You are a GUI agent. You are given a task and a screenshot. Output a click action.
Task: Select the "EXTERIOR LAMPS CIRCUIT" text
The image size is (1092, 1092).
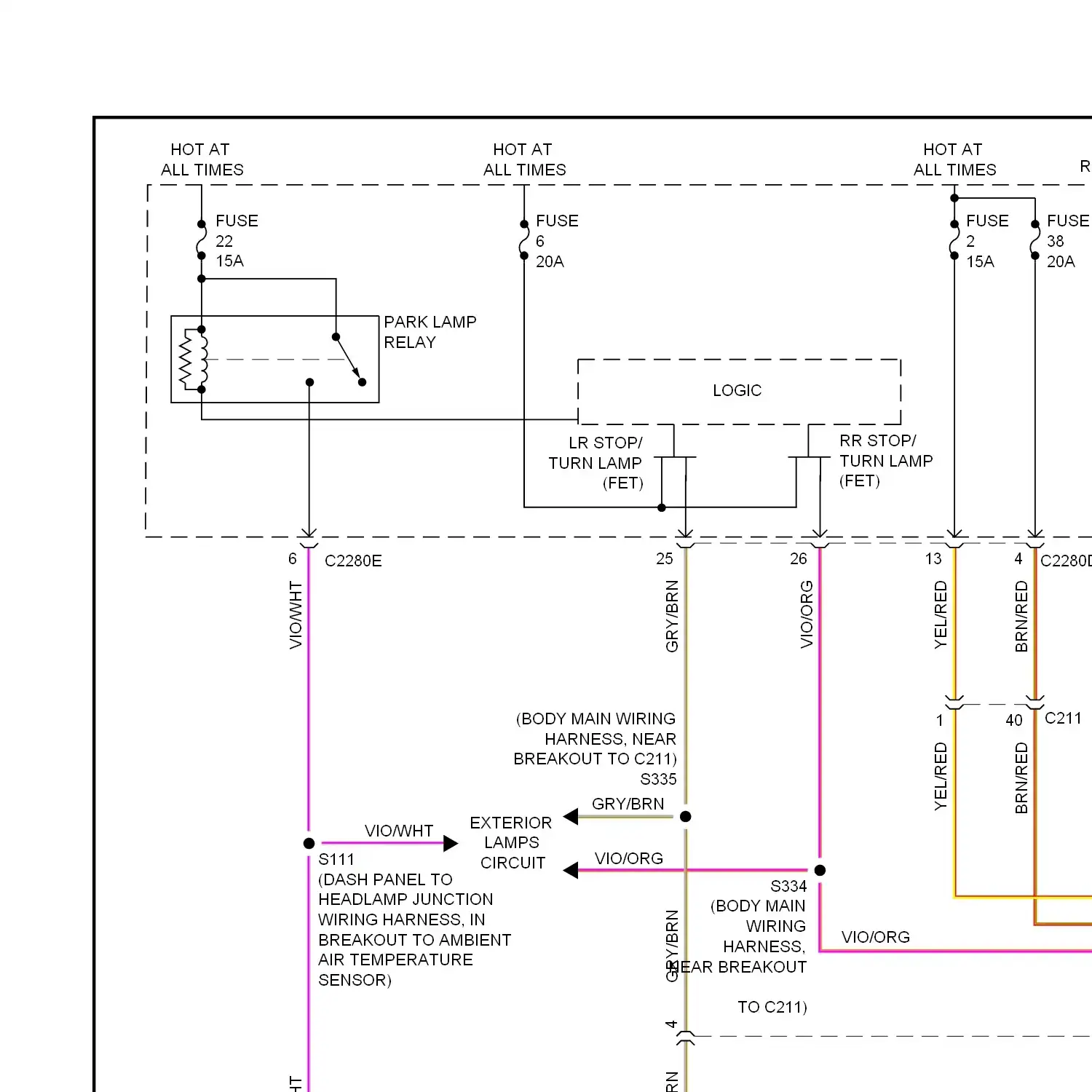coord(511,842)
